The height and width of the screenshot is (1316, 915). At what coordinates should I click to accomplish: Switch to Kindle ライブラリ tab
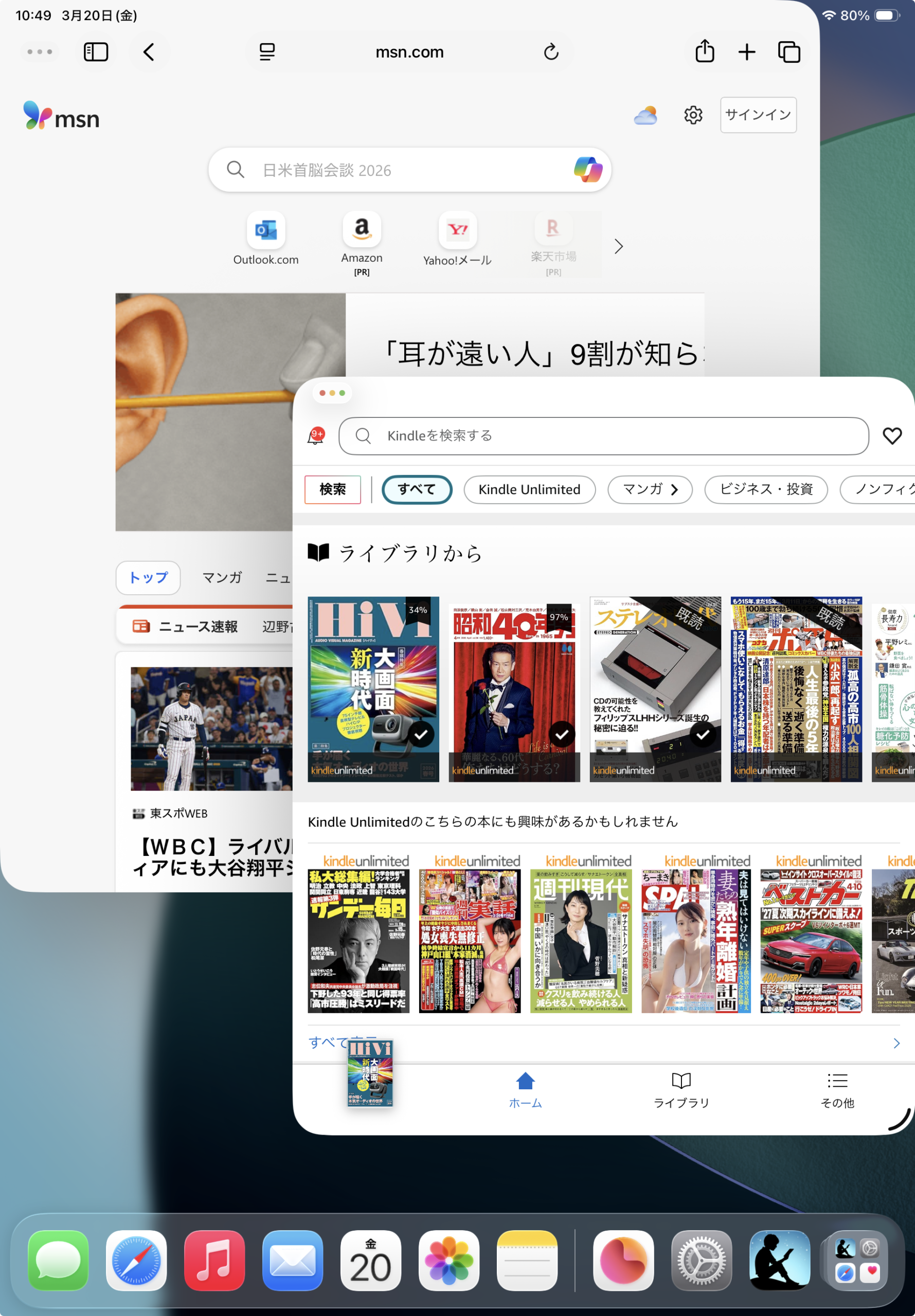pos(680,1090)
